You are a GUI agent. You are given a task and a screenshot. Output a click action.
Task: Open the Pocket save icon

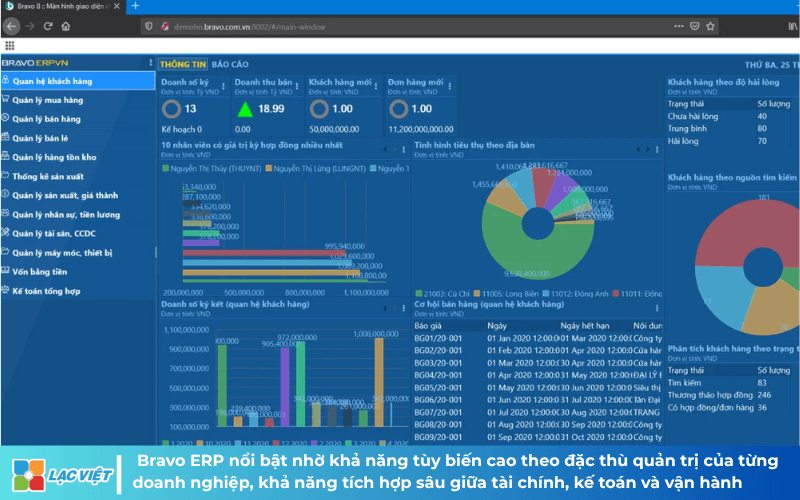(x=694, y=26)
